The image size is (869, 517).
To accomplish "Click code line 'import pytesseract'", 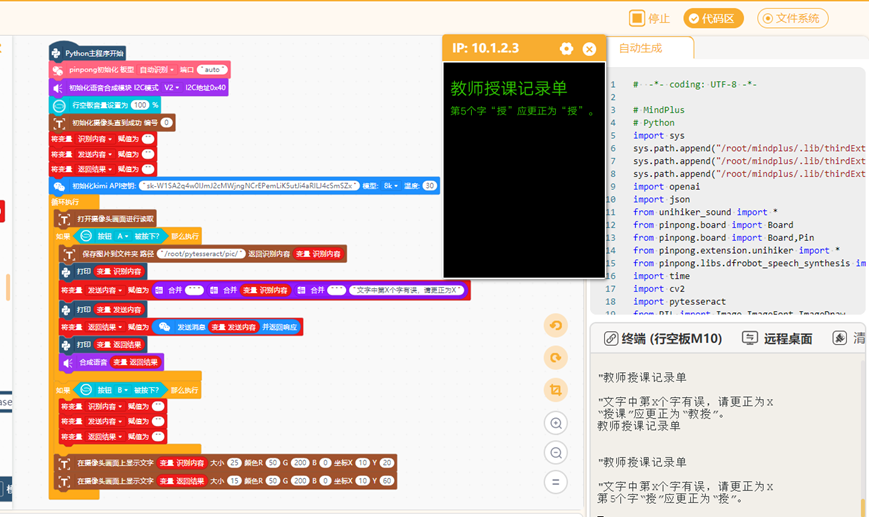I will click(x=679, y=301).
